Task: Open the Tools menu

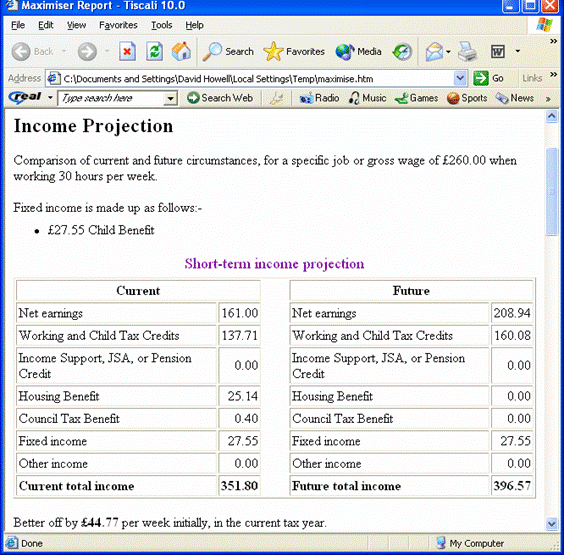Action: point(161,25)
